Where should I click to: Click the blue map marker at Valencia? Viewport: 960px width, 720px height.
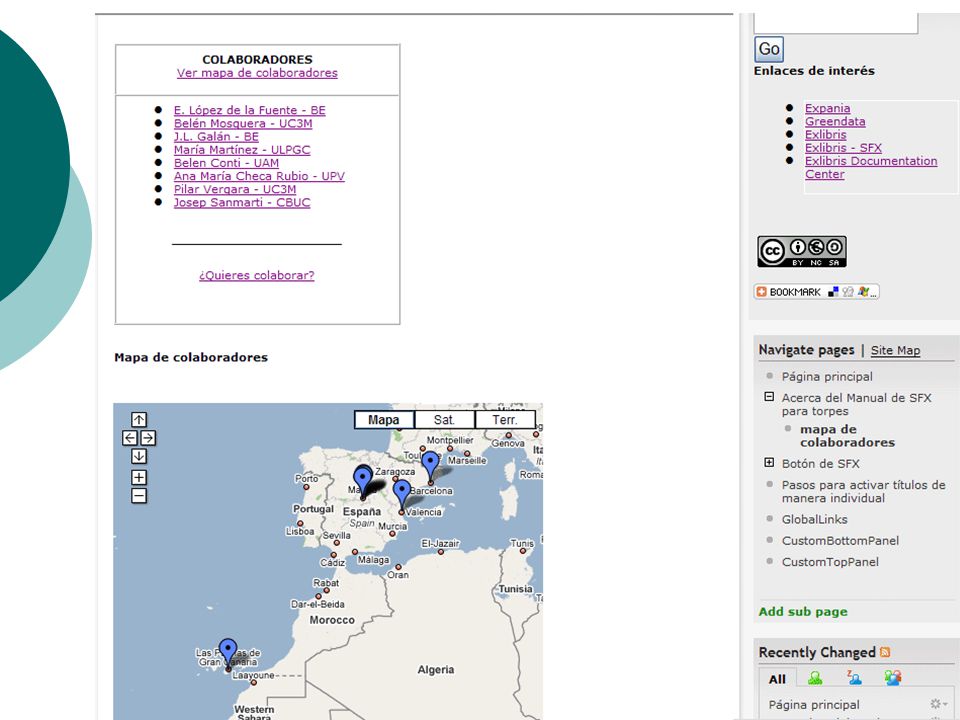(x=402, y=493)
